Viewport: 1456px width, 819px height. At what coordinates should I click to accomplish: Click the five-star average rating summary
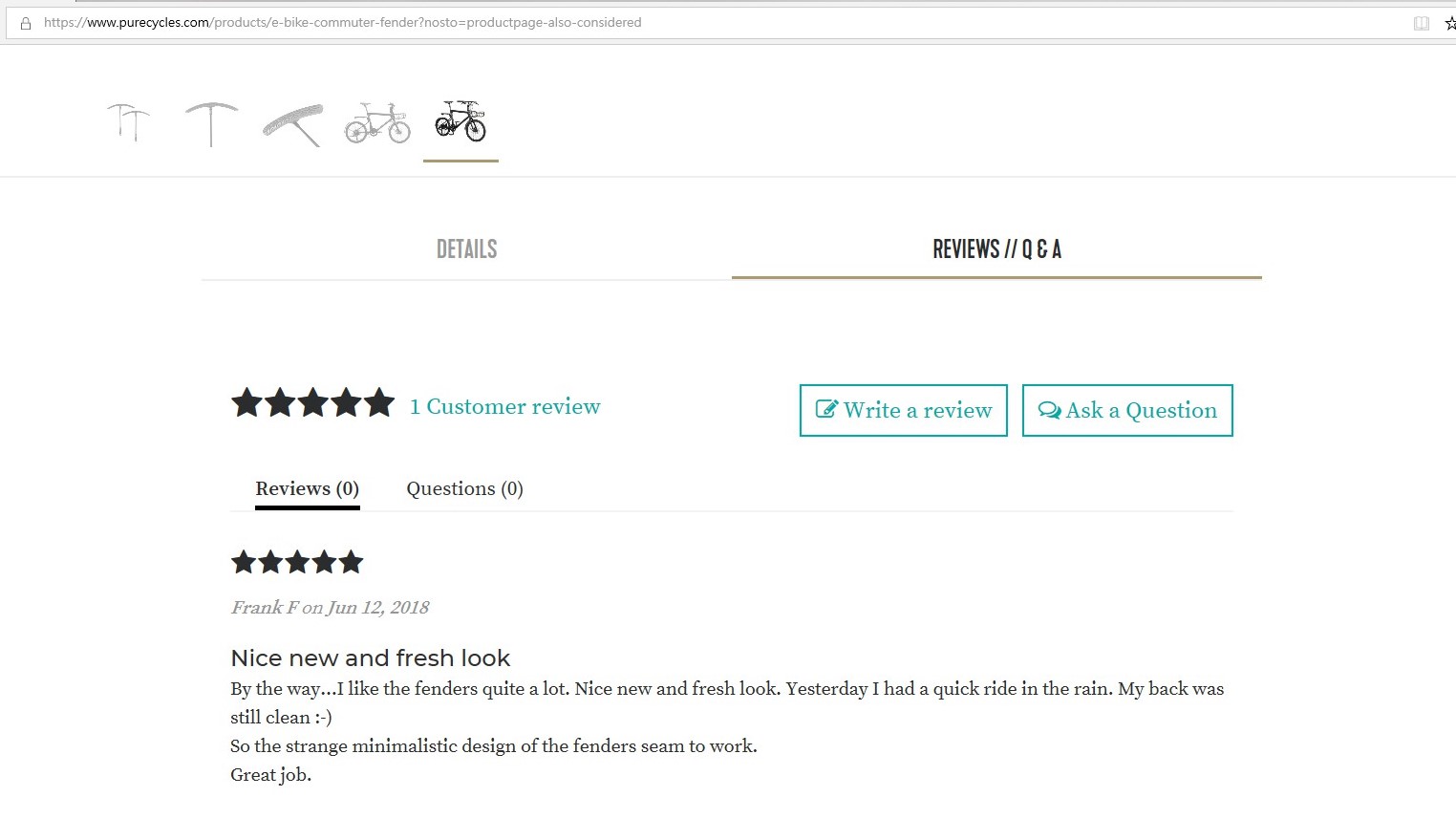point(312,403)
